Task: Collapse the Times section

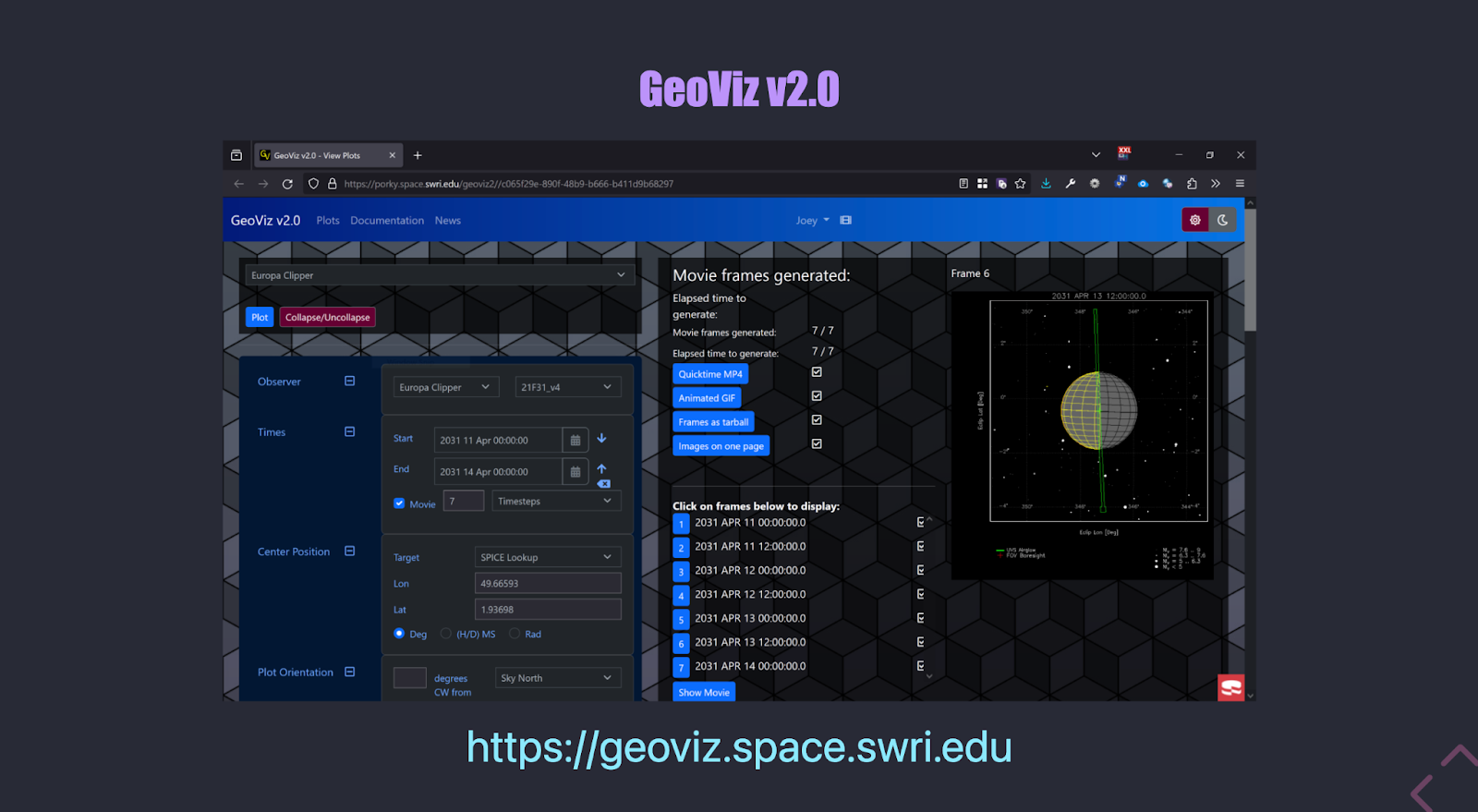Action: (x=349, y=431)
